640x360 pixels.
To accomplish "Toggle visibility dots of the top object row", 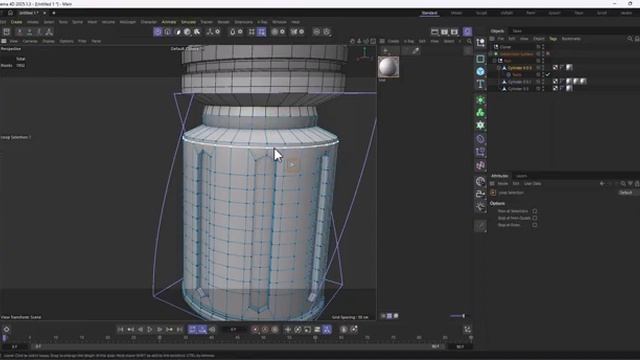I will [x=543, y=47].
